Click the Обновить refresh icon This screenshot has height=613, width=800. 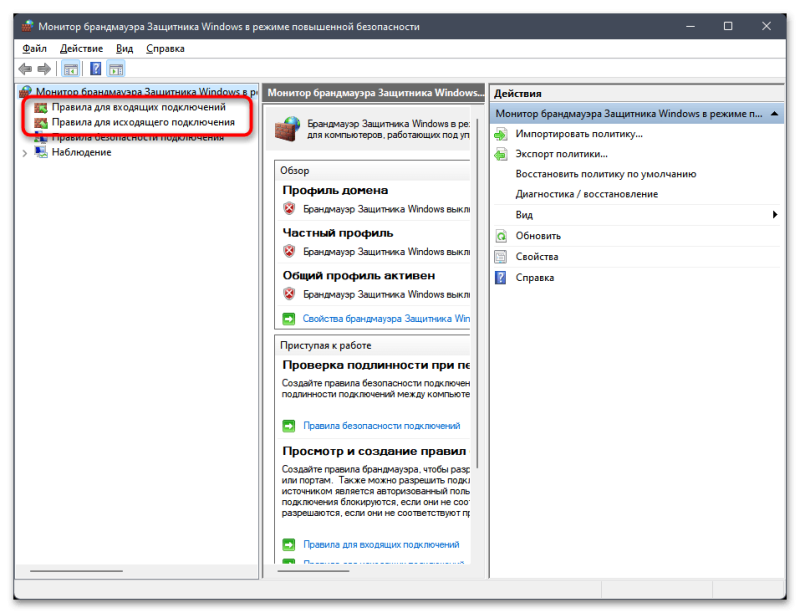(501, 236)
